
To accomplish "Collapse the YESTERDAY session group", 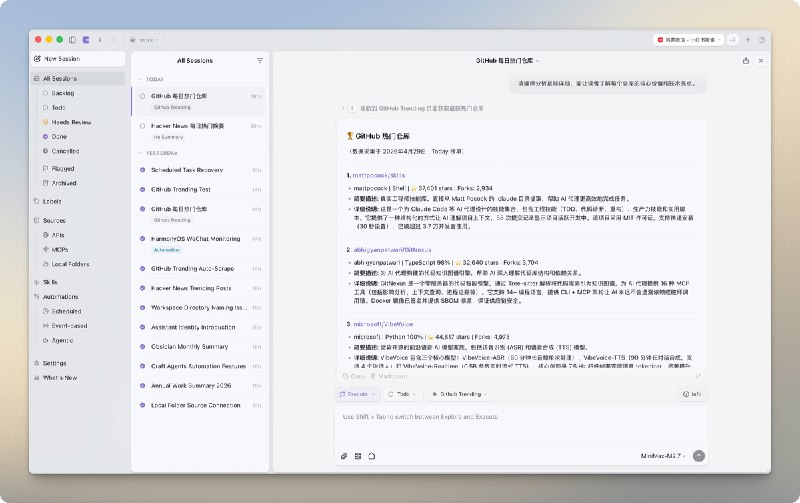I will click(158, 153).
